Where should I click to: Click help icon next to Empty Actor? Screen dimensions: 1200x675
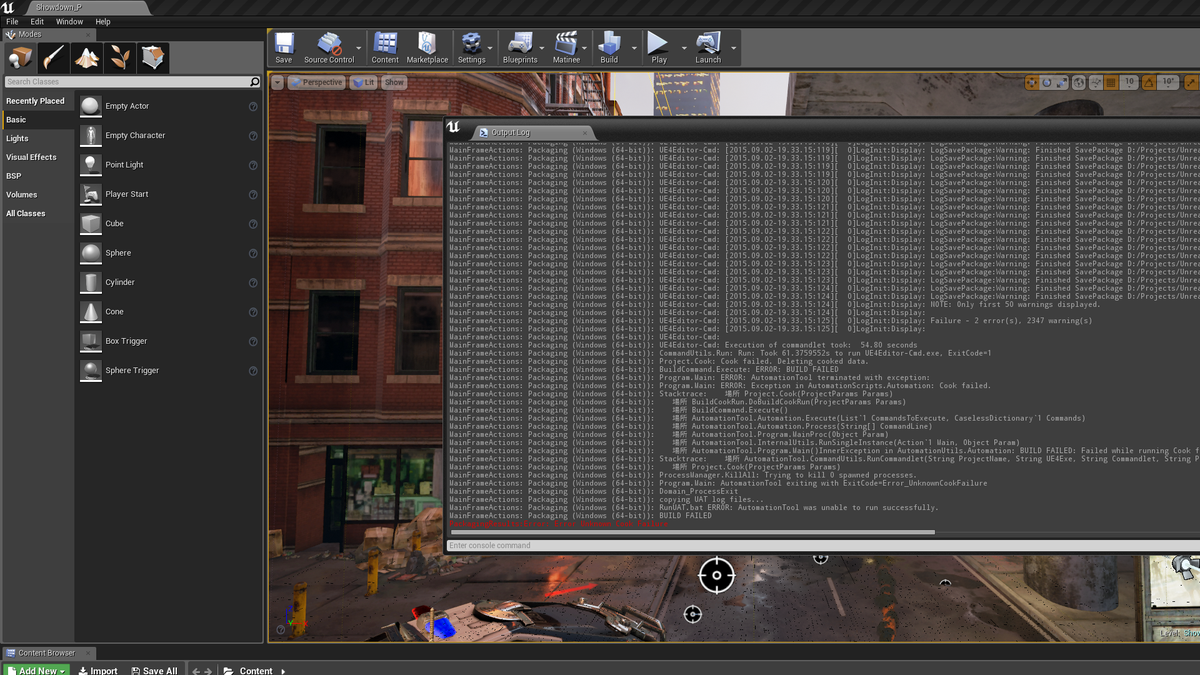point(253,106)
